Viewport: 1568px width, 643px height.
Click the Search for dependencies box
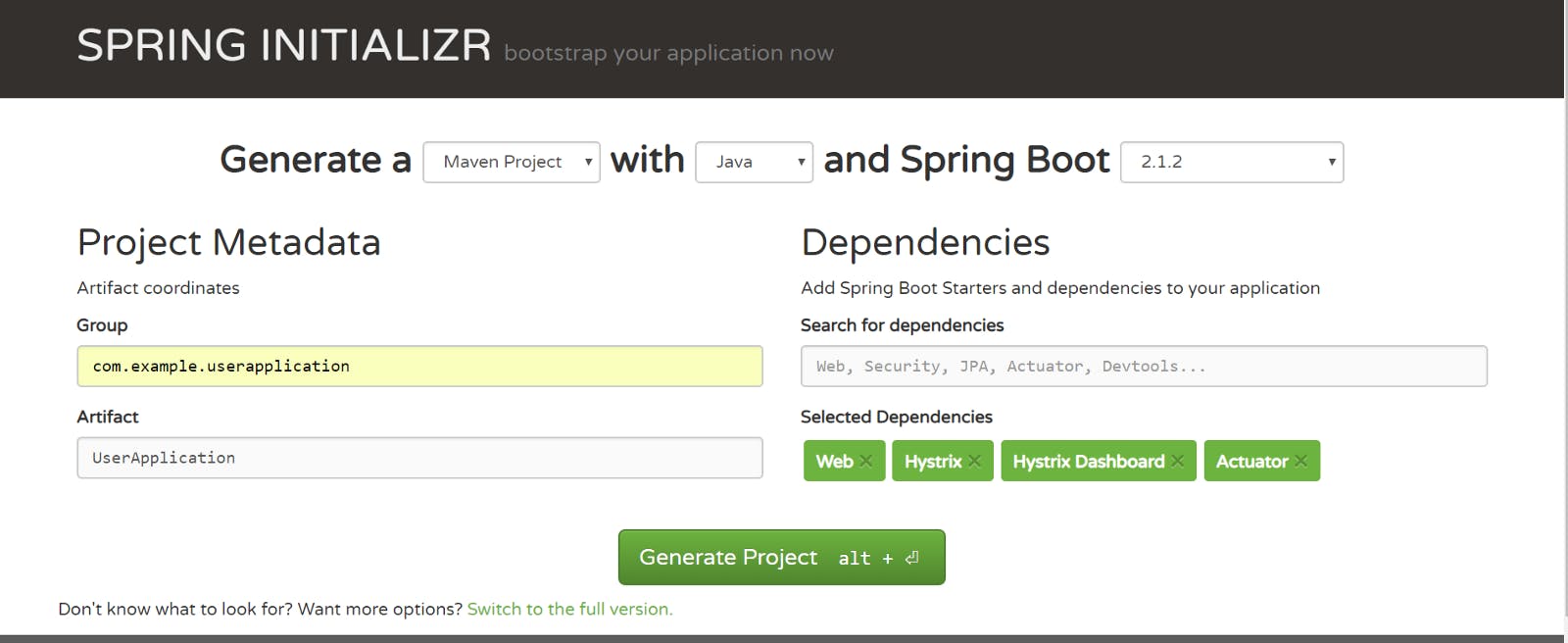pos(1144,366)
